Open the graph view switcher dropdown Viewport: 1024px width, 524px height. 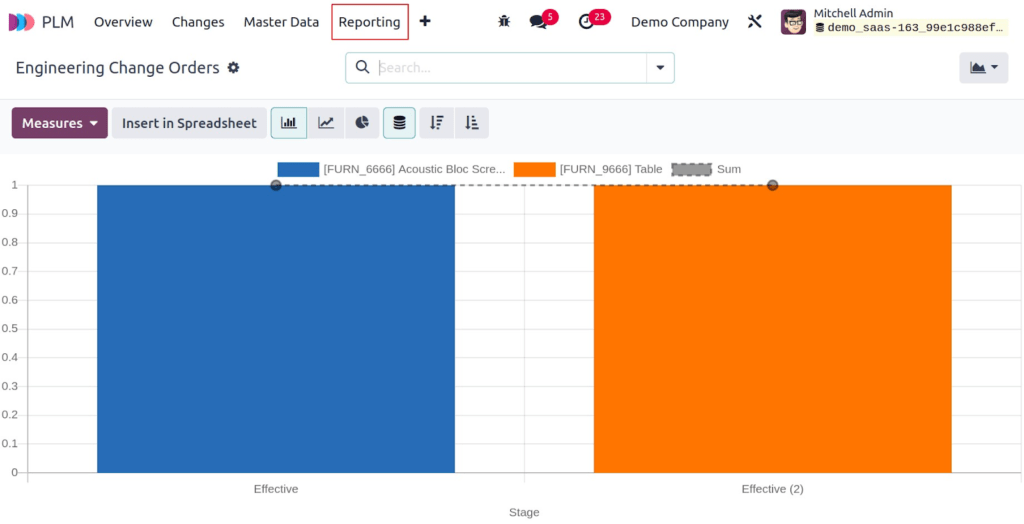point(984,68)
